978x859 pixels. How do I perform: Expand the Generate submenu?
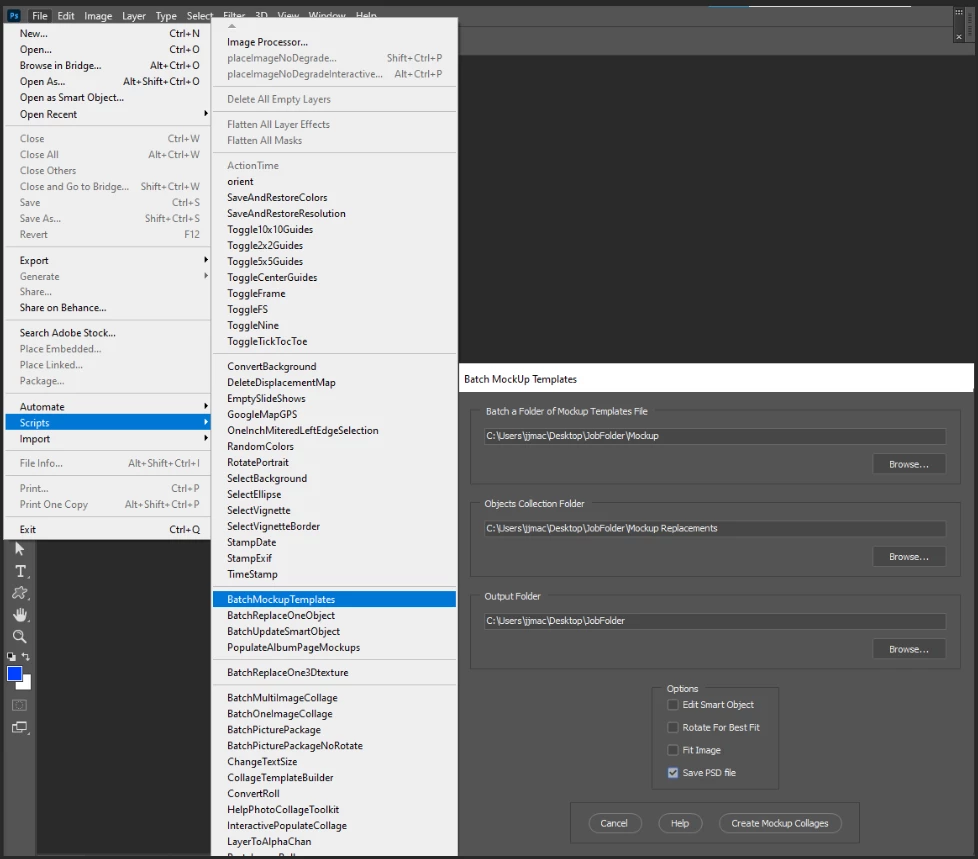pyautogui.click(x=107, y=276)
